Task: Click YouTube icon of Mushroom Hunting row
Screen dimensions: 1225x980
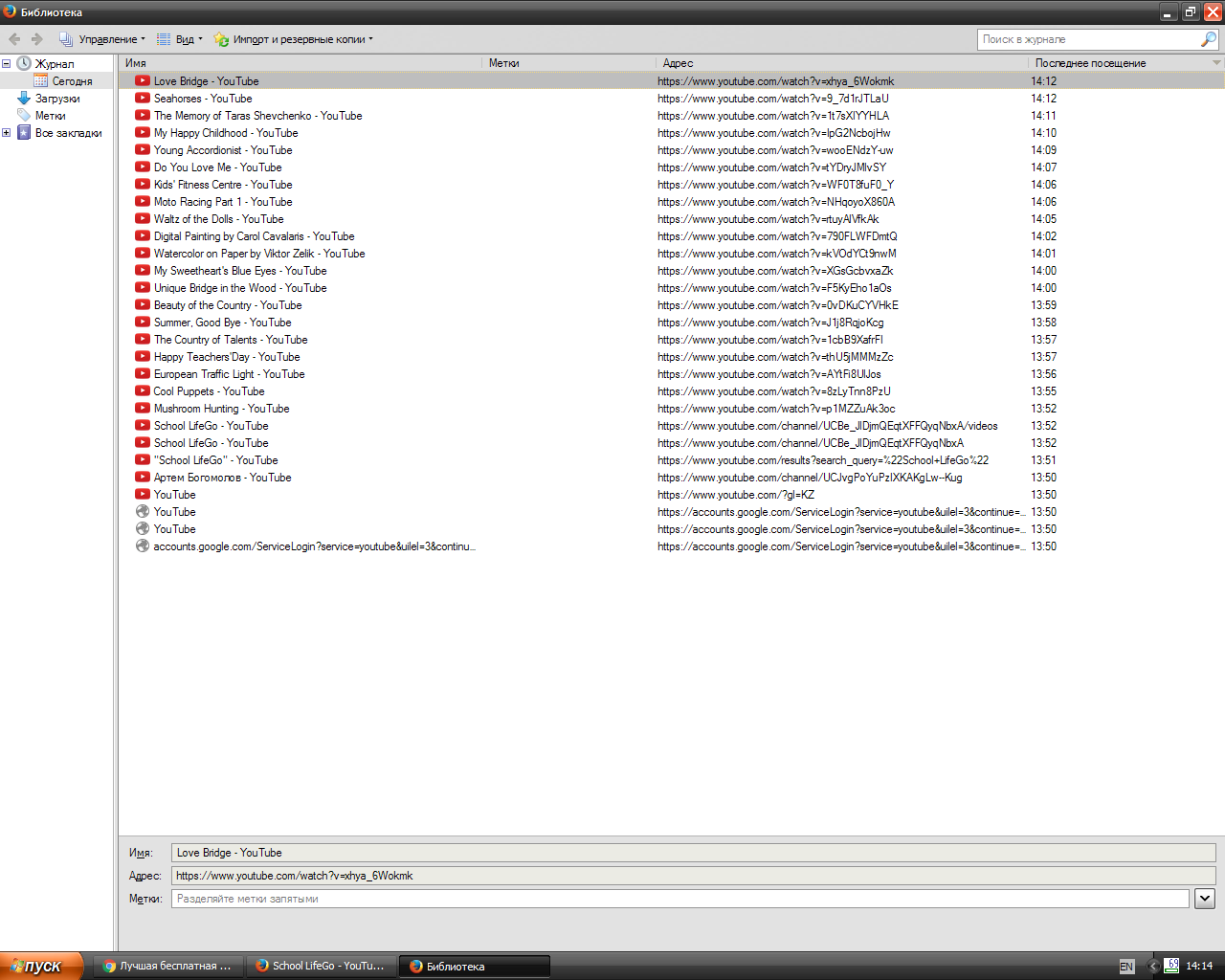Action: 143,409
